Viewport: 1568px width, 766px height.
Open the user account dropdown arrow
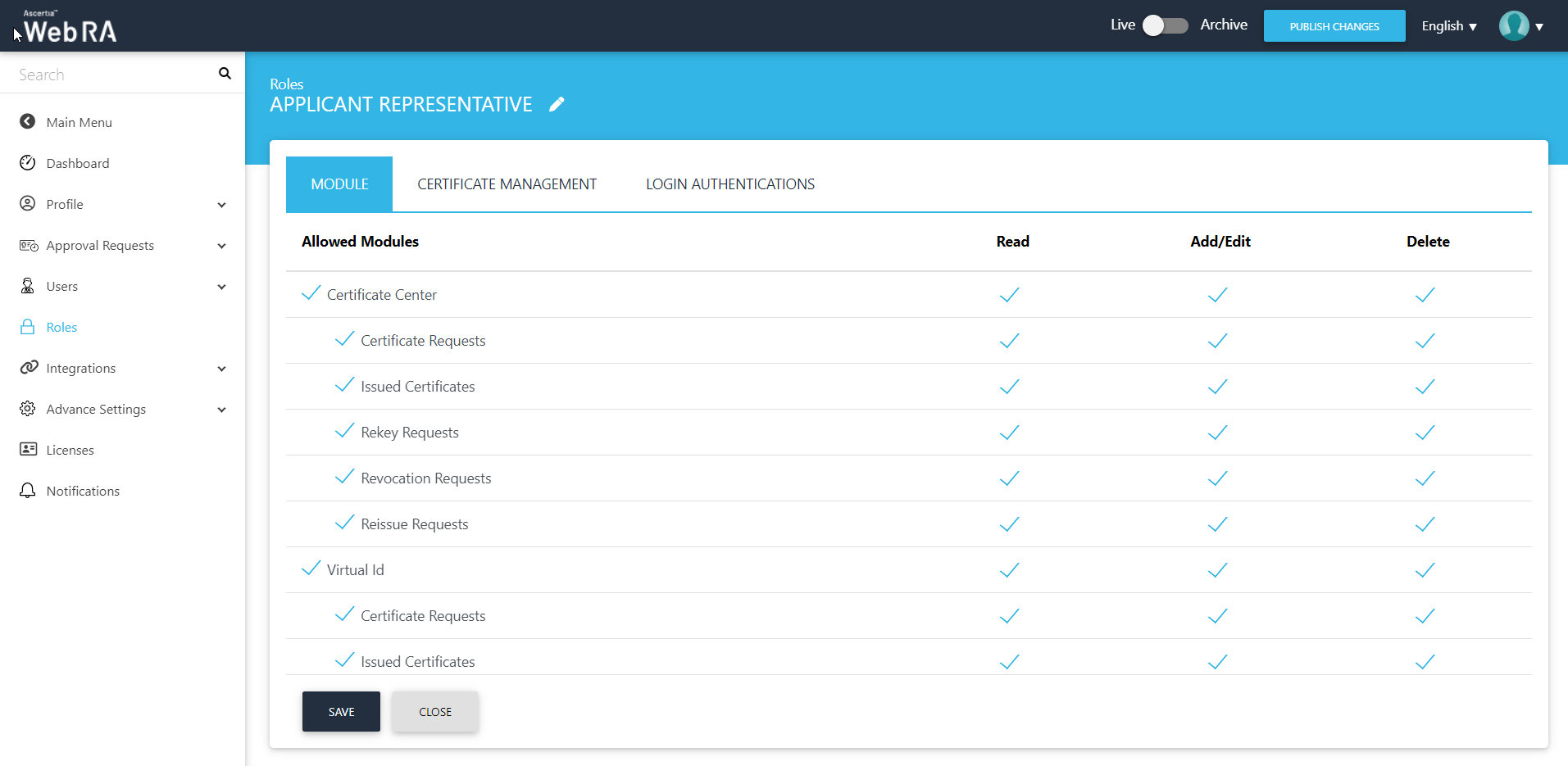click(1539, 27)
